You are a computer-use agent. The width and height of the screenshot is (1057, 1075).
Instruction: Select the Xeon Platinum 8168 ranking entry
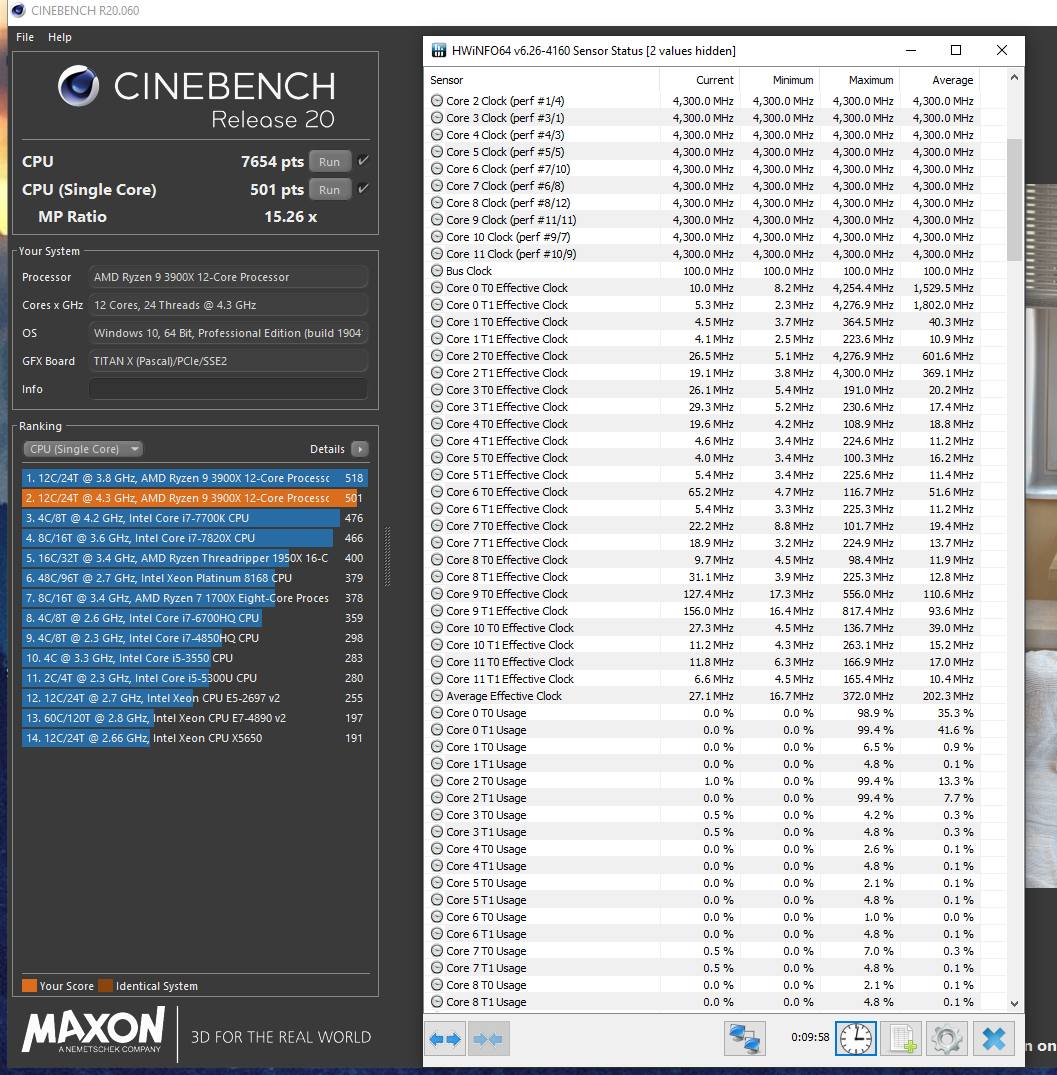point(195,578)
